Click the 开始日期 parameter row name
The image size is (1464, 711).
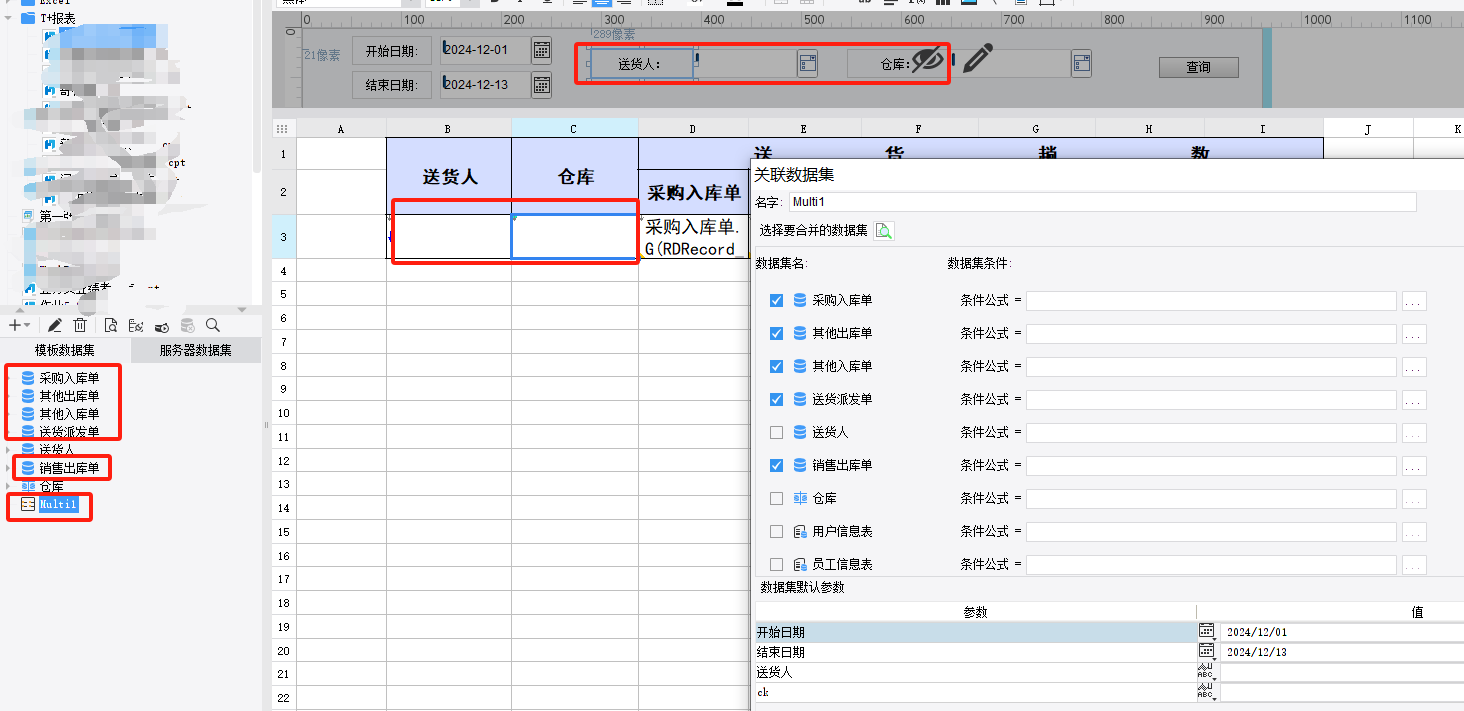click(975, 632)
